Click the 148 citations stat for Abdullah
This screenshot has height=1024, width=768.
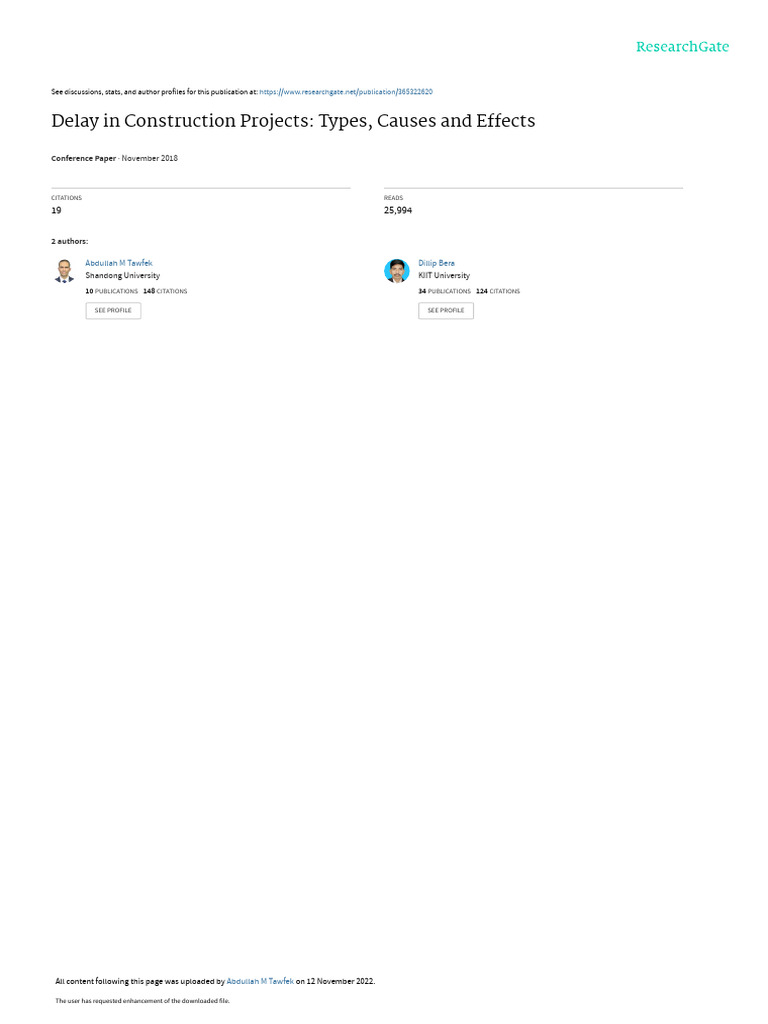point(165,291)
